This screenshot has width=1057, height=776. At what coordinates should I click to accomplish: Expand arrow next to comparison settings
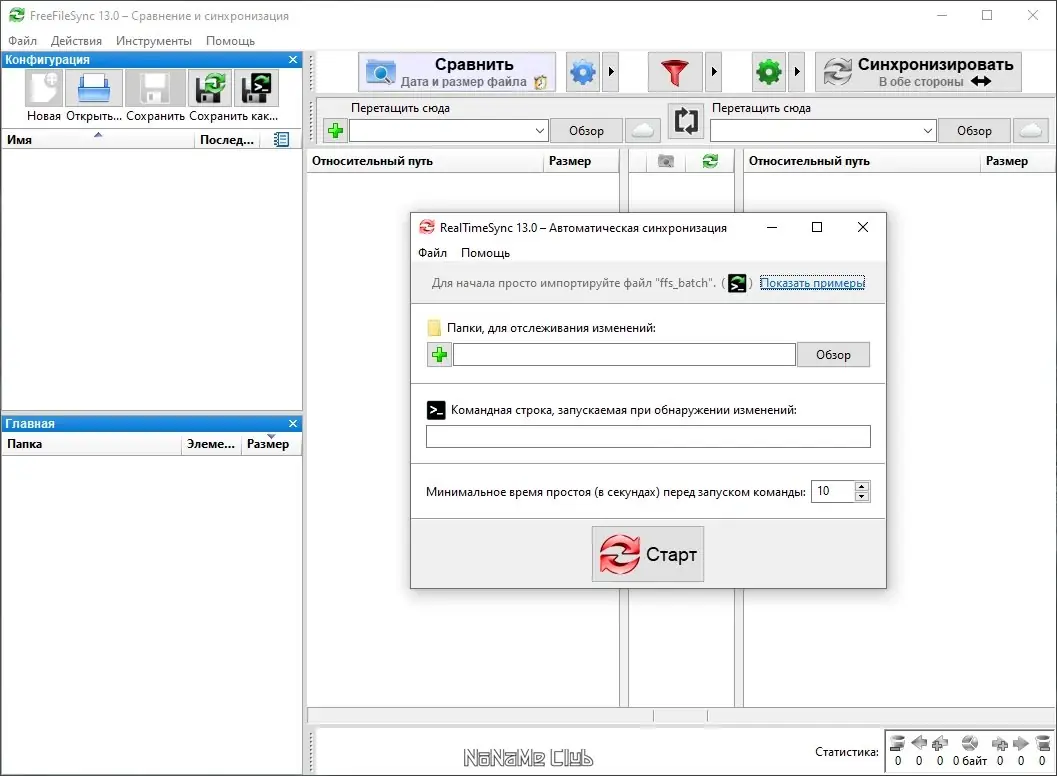click(x=611, y=71)
